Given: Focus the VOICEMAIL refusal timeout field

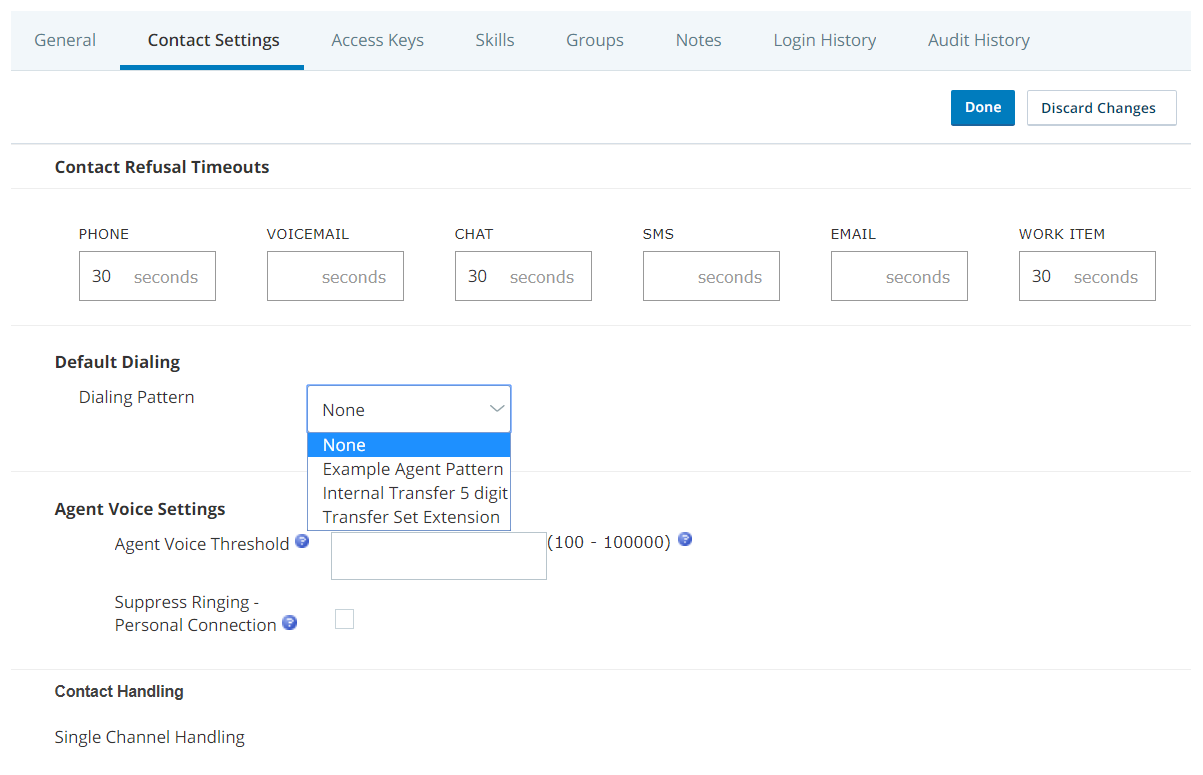Looking at the screenshot, I should (335, 276).
